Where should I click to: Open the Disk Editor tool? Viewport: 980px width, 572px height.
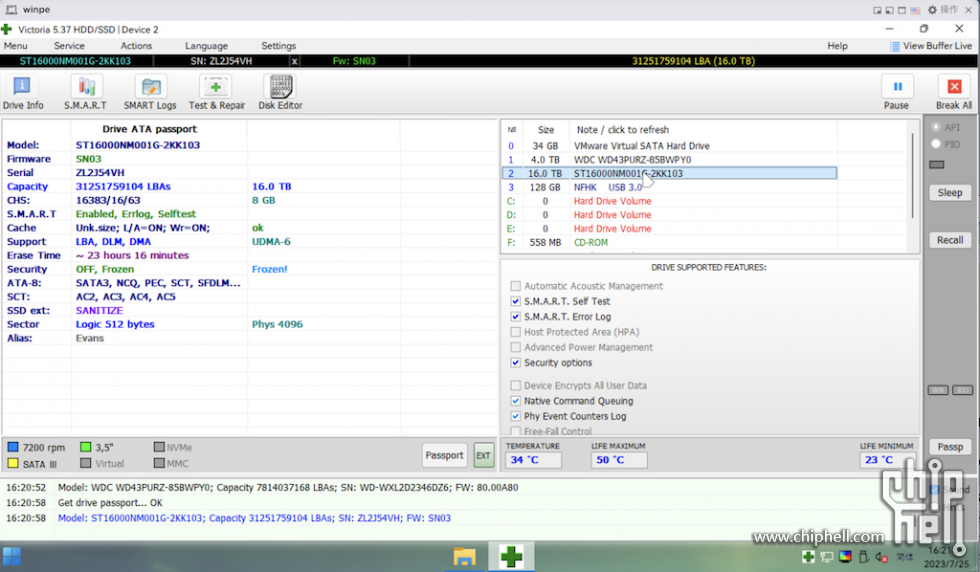[281, 93]
